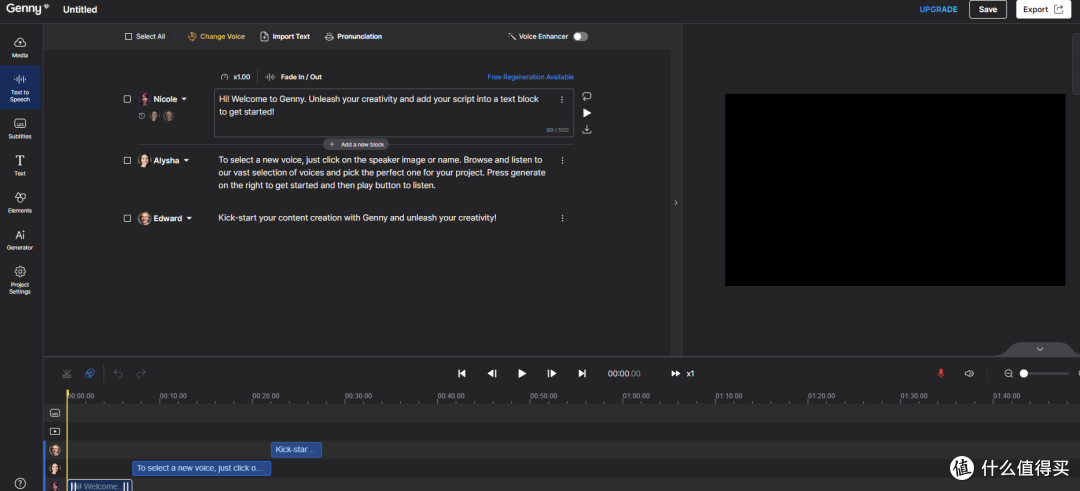Open Alysha voice dropdown arrow

[x=186, y=160]
